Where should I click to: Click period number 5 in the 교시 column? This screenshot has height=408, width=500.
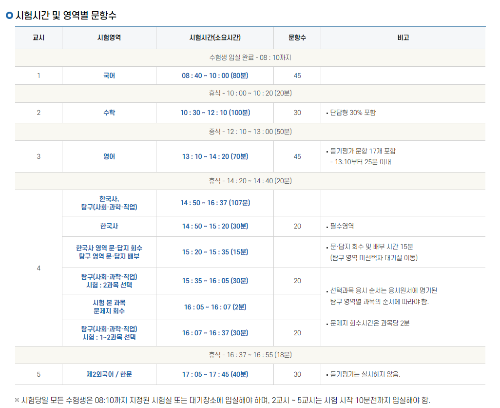[x=39, y=374]
